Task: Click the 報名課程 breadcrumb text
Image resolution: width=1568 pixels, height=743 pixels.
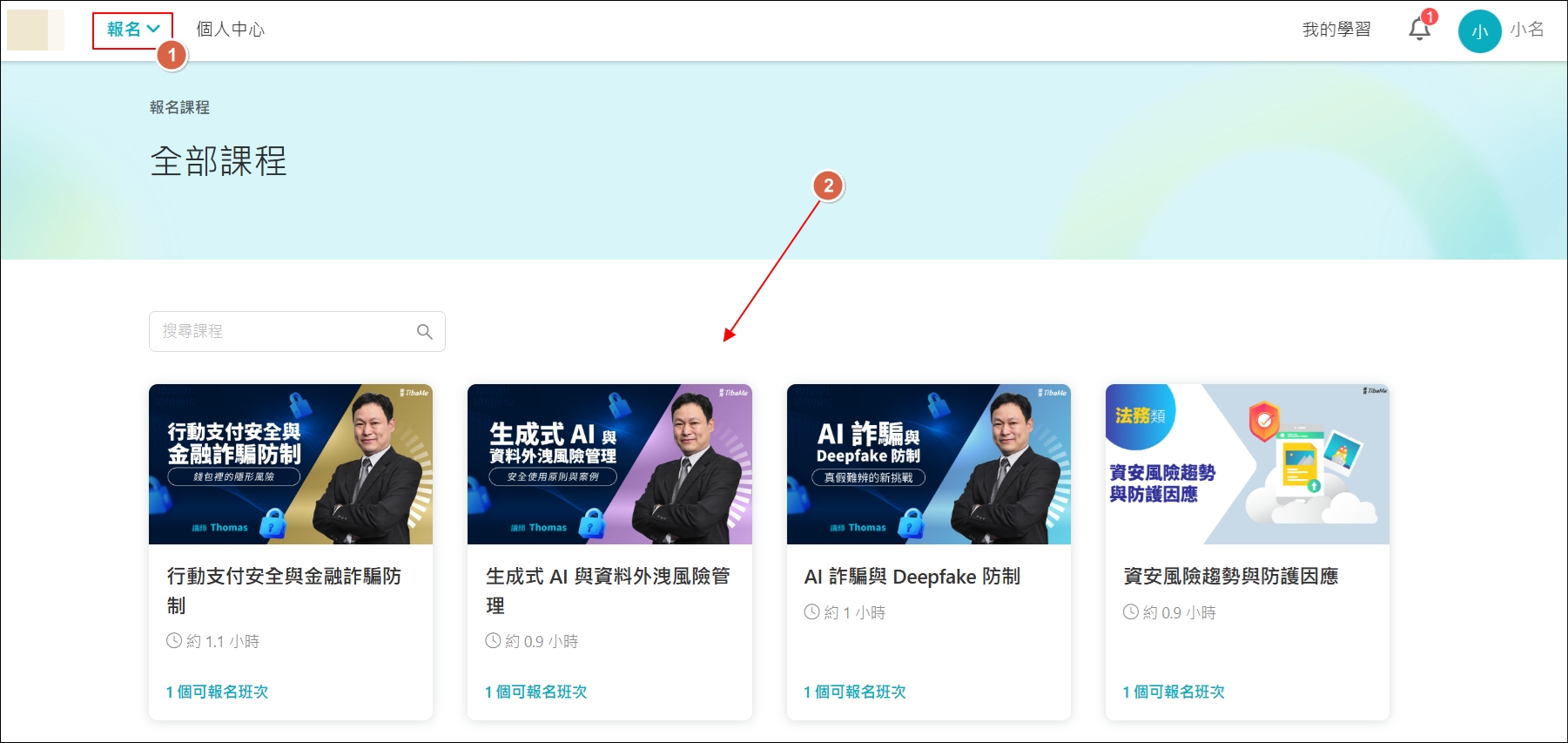Action: pyautogui.click(x=179, y=107)
